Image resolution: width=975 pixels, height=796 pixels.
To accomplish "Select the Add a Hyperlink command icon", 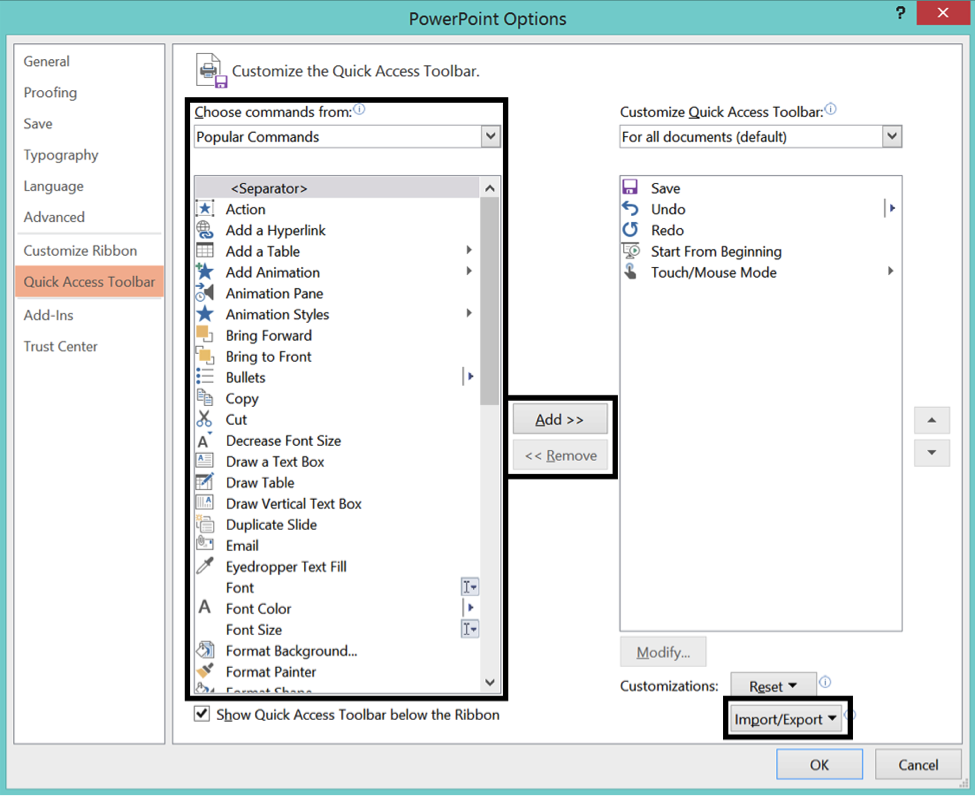I will click(x=207, y=230).
